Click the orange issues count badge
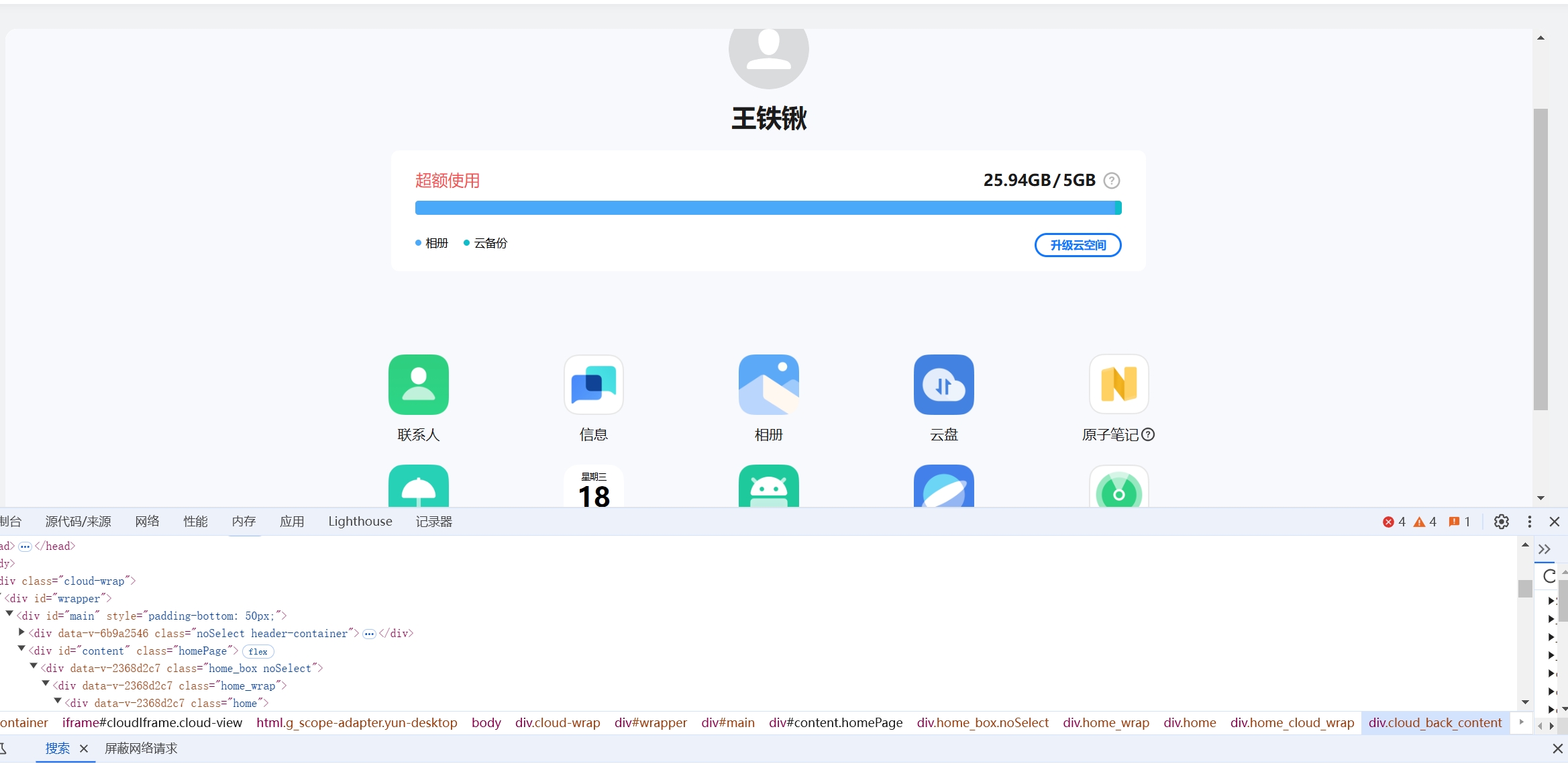1568x764 pixels. tap(1459, 522)
